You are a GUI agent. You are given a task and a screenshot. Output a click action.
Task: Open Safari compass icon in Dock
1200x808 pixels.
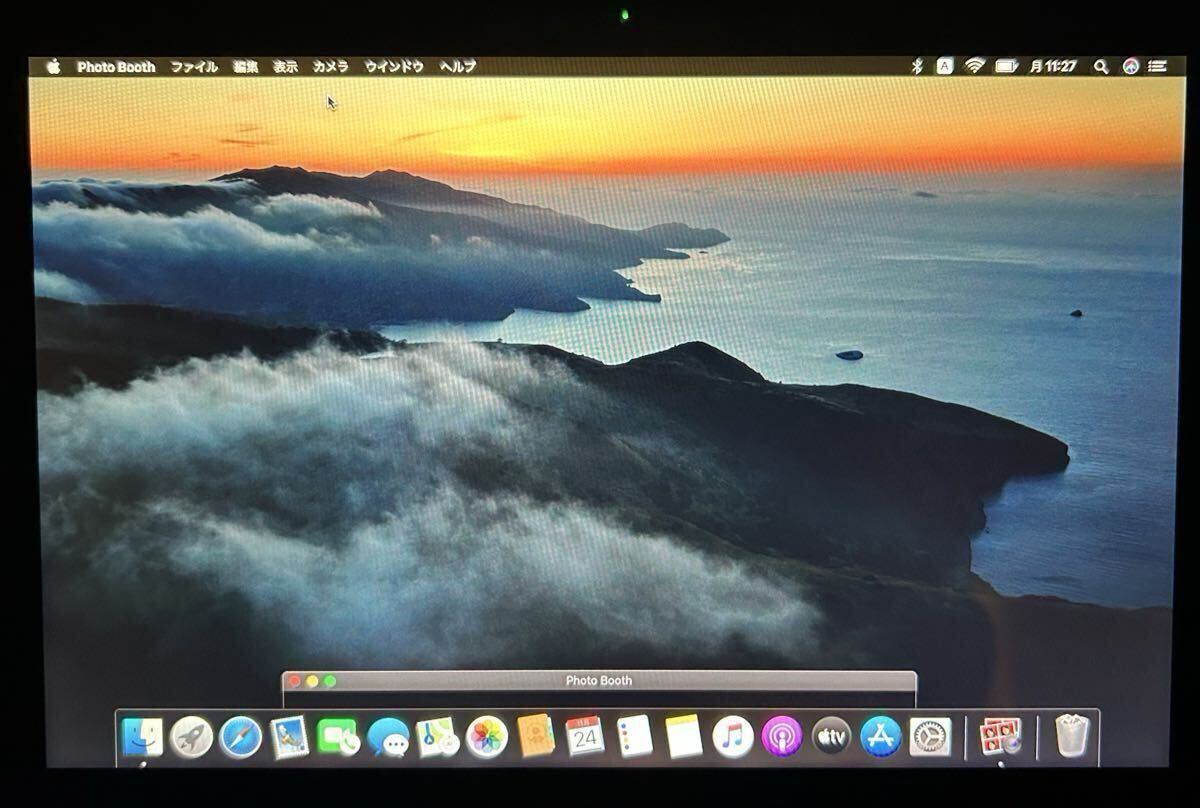coord(240,737)
